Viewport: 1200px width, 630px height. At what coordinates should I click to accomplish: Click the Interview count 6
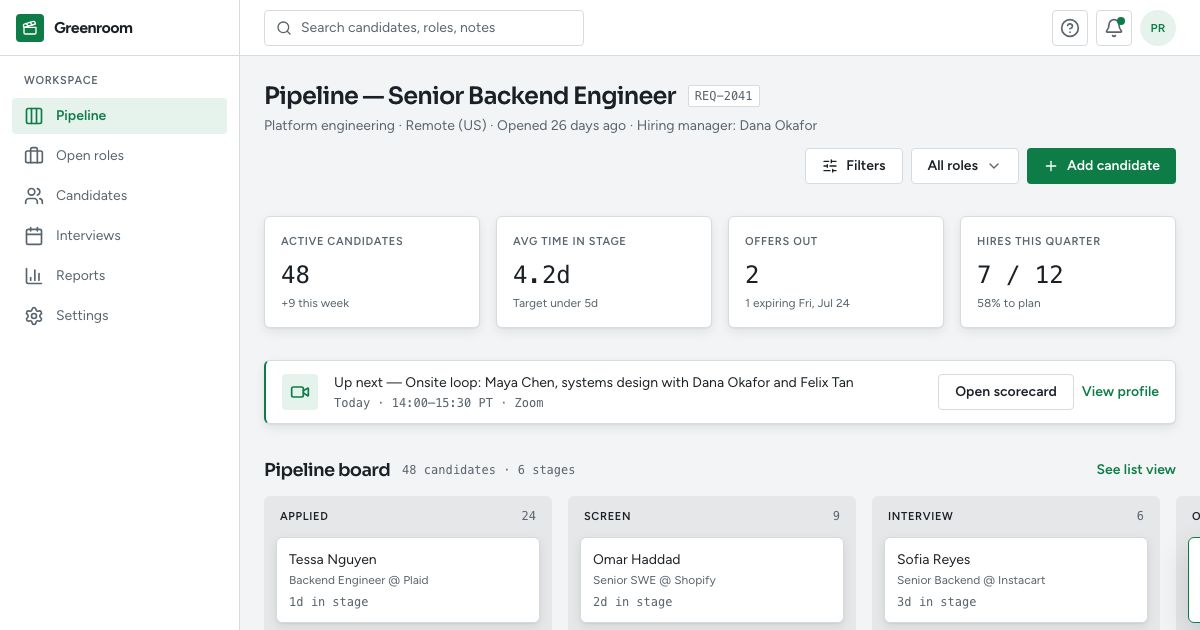1140,516
